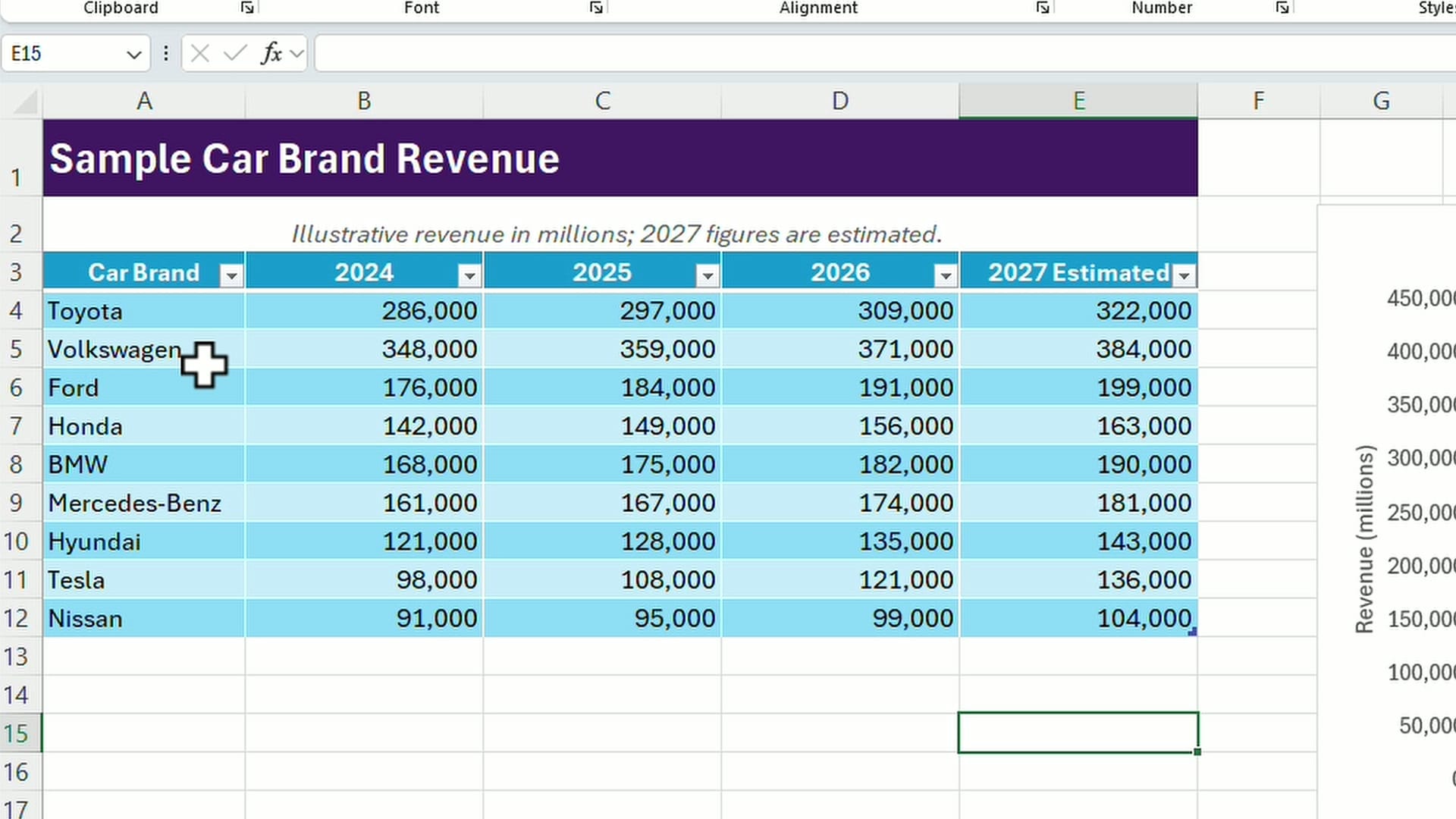Open Insert Function fx button
Viewport: 1456px width, 819px height.
click(271, 53)
